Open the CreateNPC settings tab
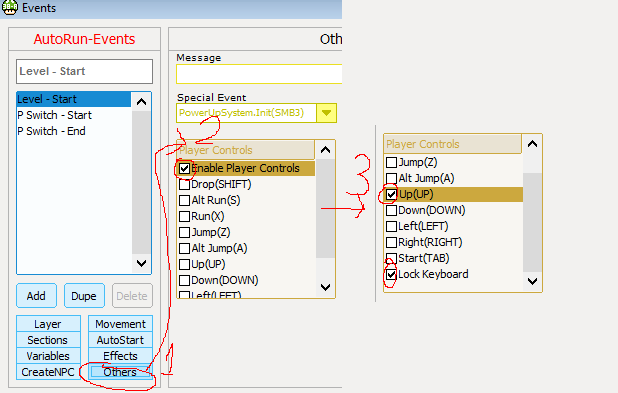Image resolution: width=618 pixels, height=393 pixels. 48,372
